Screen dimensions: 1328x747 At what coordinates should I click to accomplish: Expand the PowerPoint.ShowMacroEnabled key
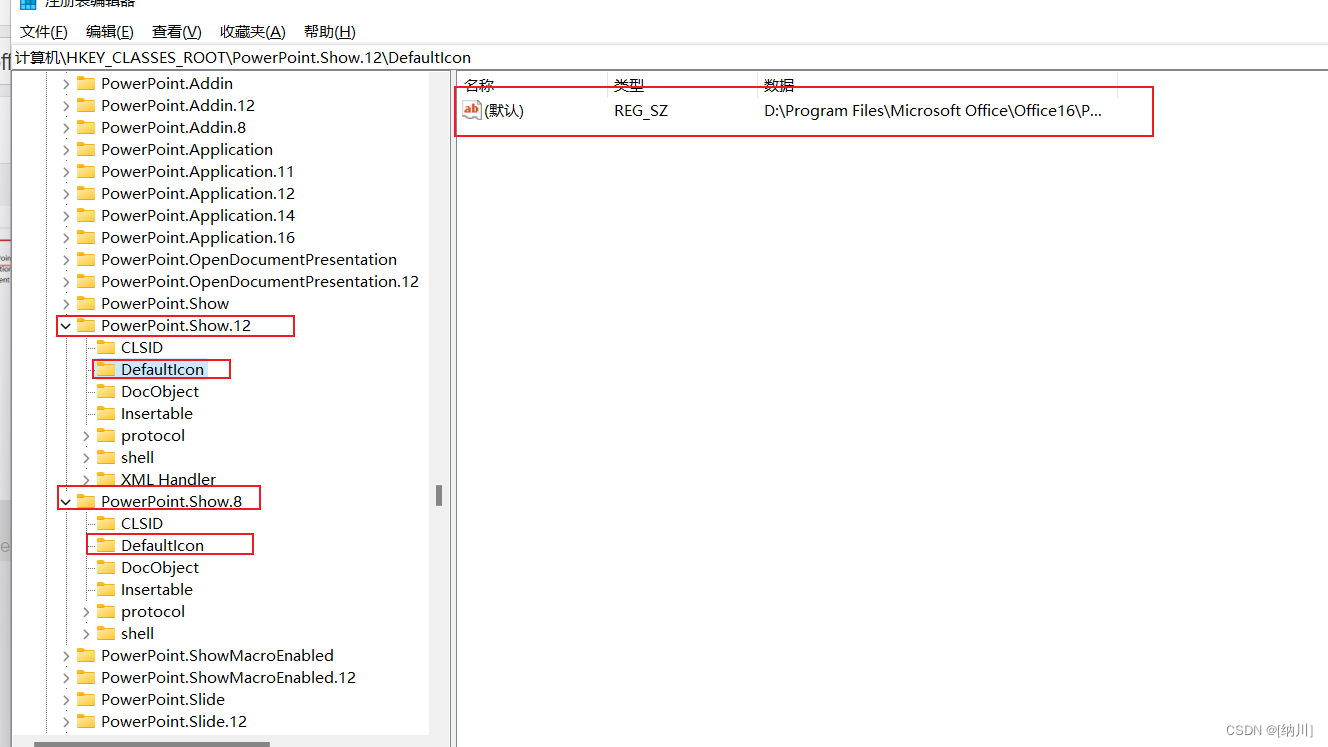click(x=66, y=656)
